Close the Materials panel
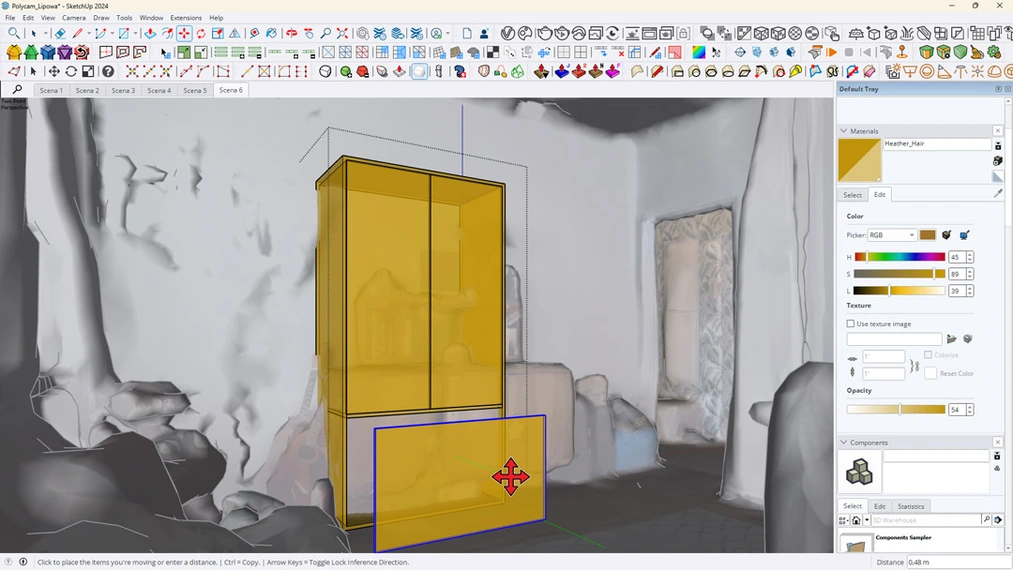 (997, 131)
